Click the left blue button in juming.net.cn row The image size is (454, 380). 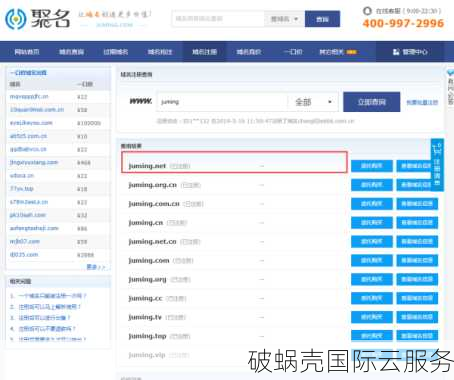tap(372, 241)
